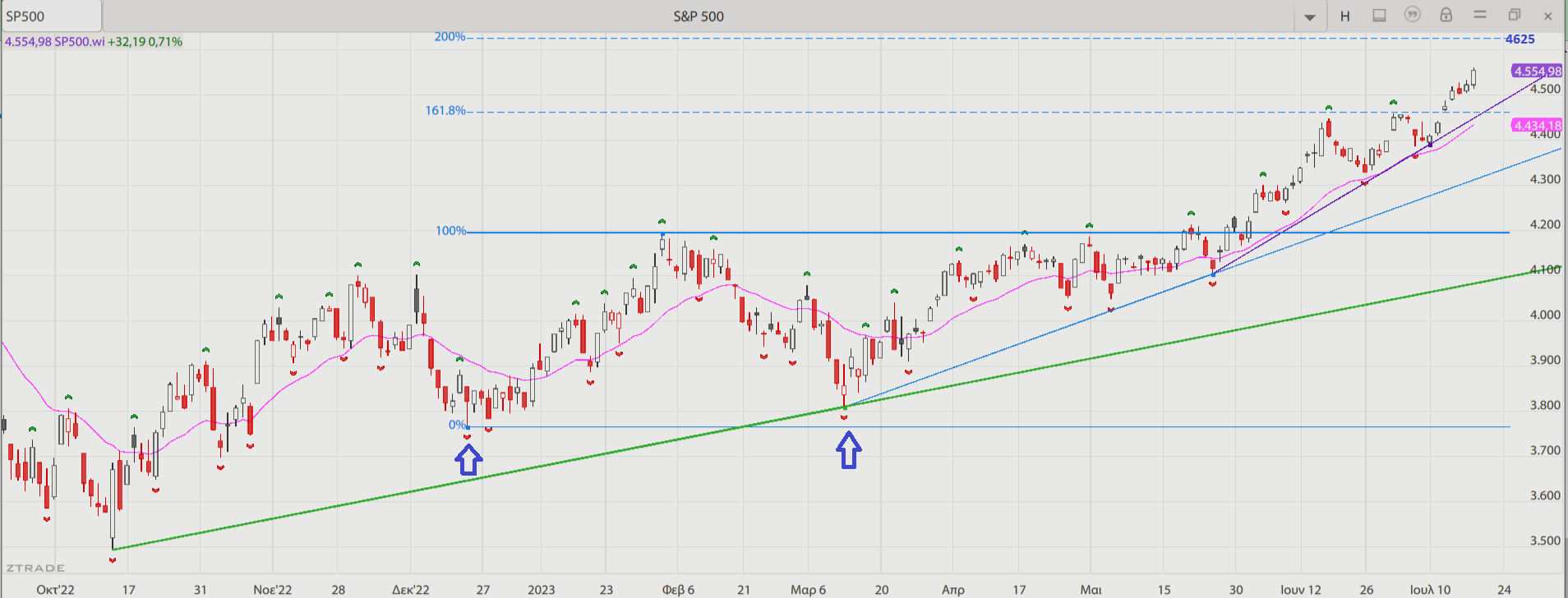The width and height of the screenshot is (1568, 598).
Task: Click the Δεκ'22 date axis label
Action: 411,590
